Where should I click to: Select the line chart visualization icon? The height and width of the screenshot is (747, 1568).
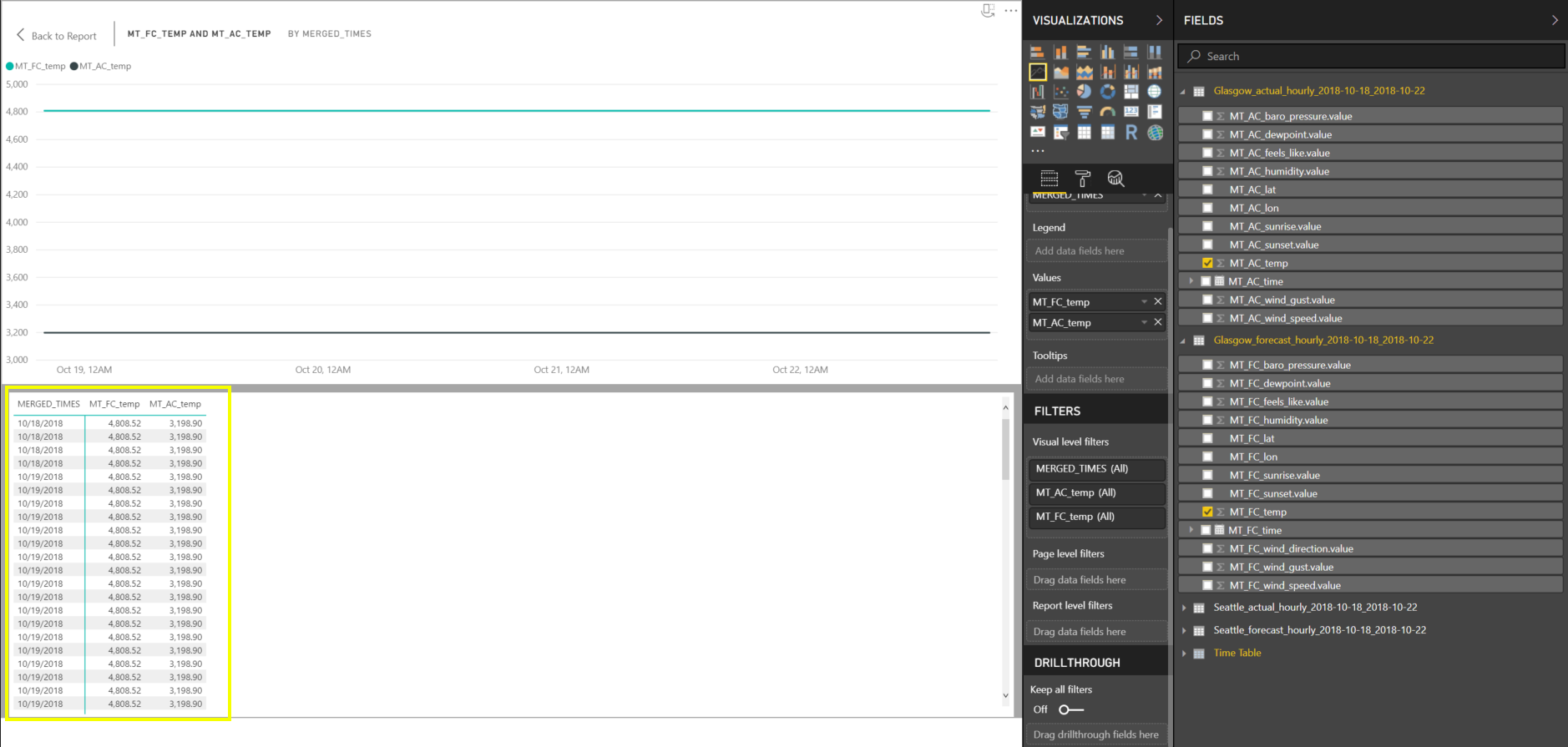click(1037, 72)
